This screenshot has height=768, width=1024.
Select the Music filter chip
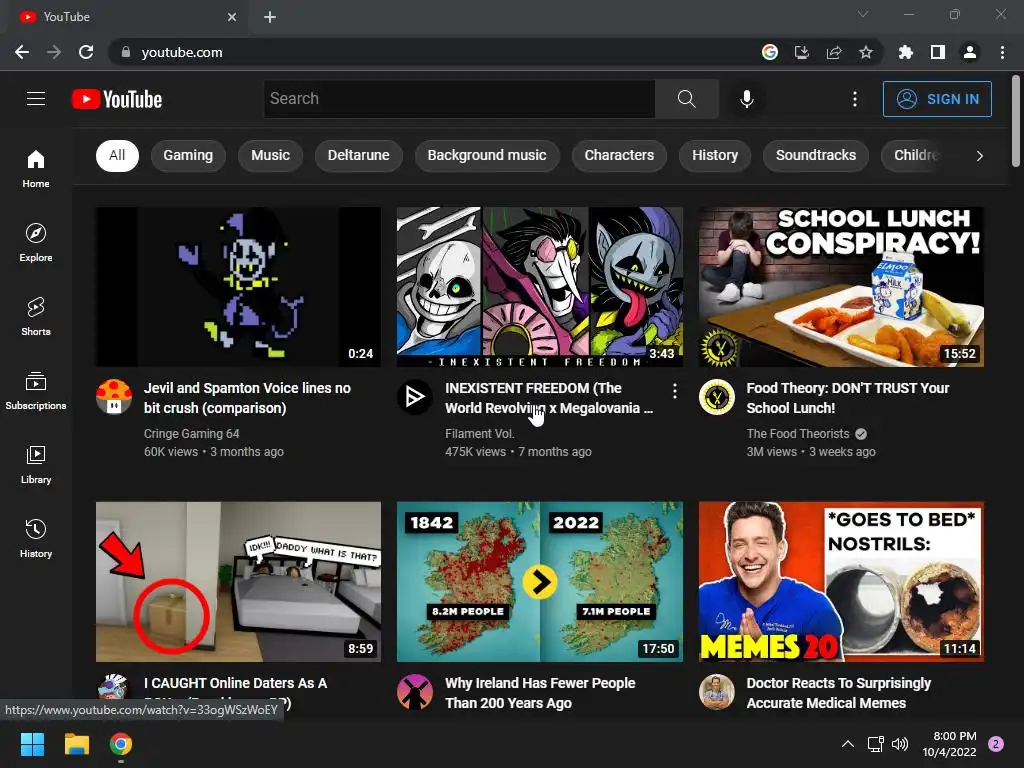pyautogui.click(x=270, y=155)
